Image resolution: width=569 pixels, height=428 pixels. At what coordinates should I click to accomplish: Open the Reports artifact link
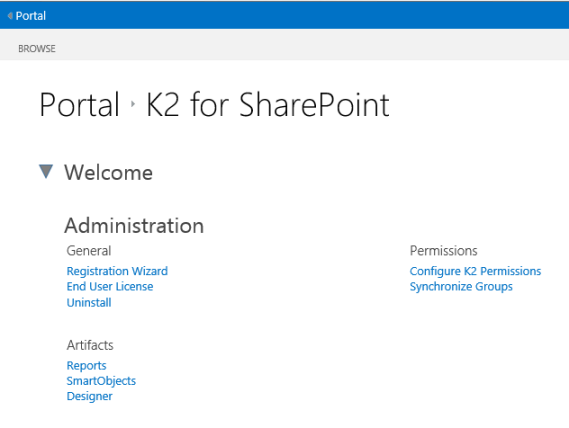(86, 366)
